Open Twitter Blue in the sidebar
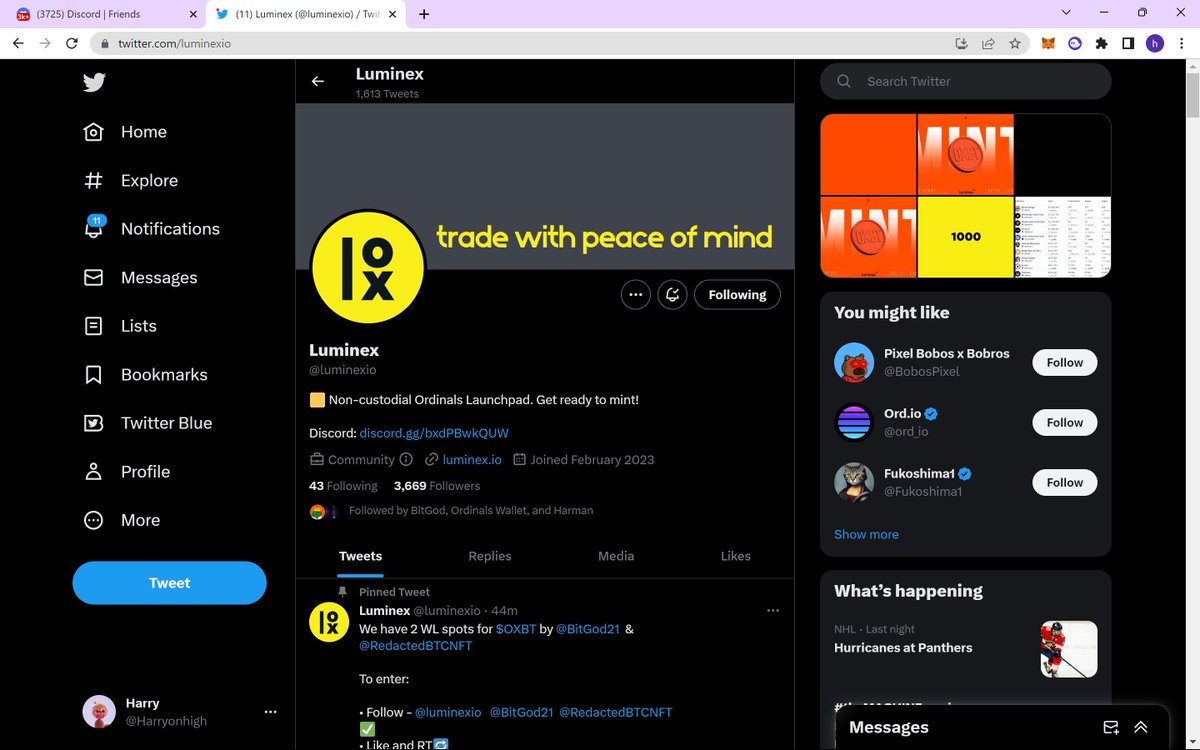This screenshot has height=750, width=1200. tap(148, 423)
